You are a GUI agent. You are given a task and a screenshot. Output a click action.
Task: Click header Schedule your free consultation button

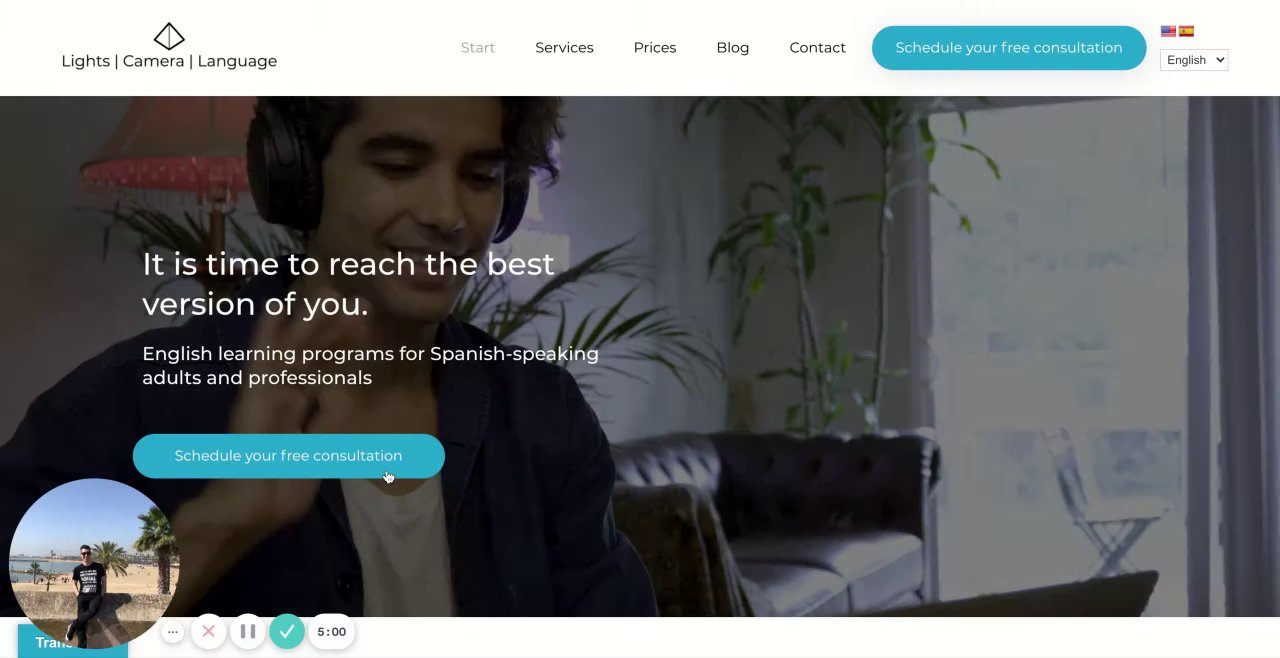pyautogui.click(x=1009, y=48)
